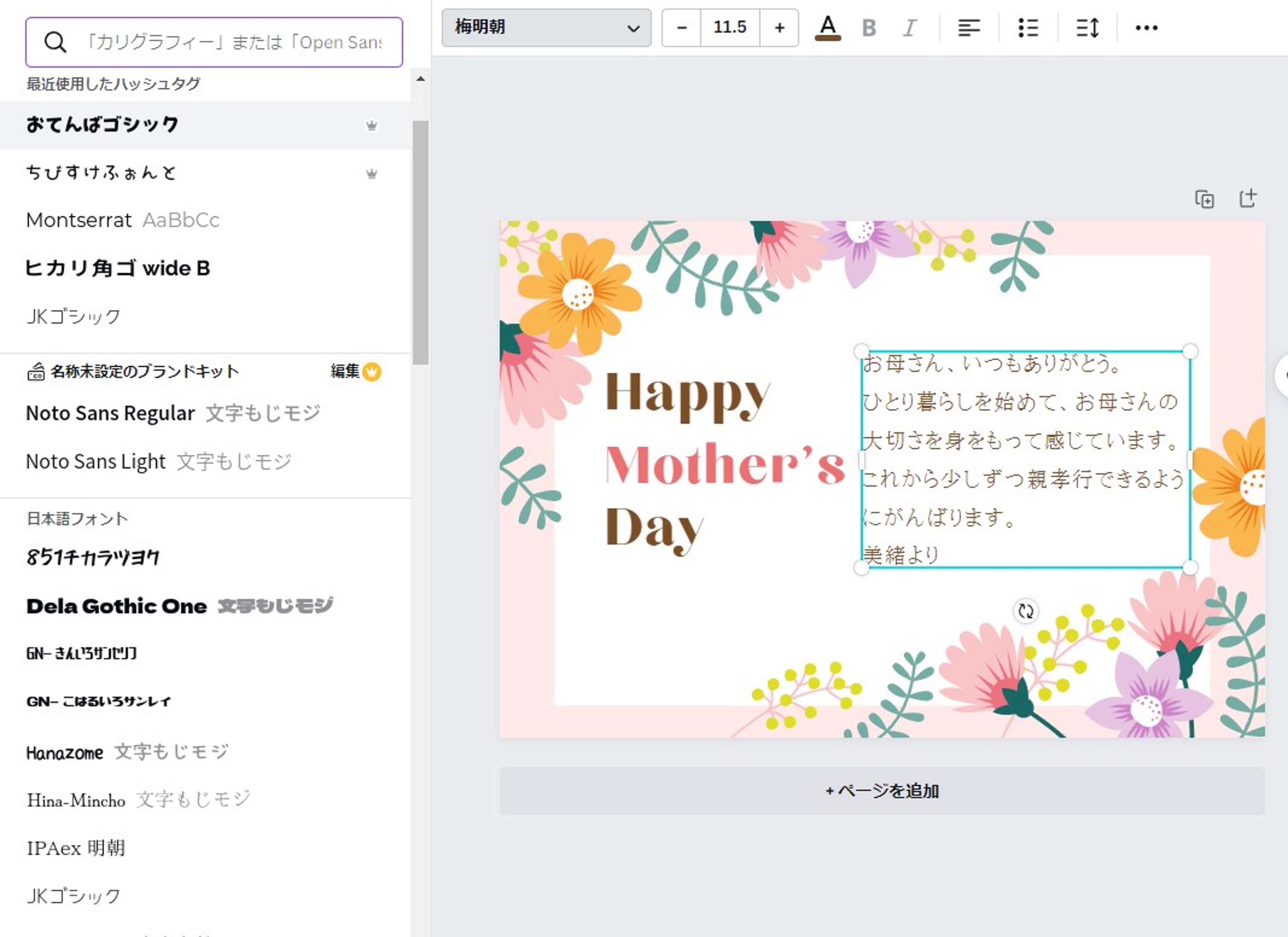Select the Hanazome font
Viewport: 1288px width, 937px height.
[x=205, y=752]
